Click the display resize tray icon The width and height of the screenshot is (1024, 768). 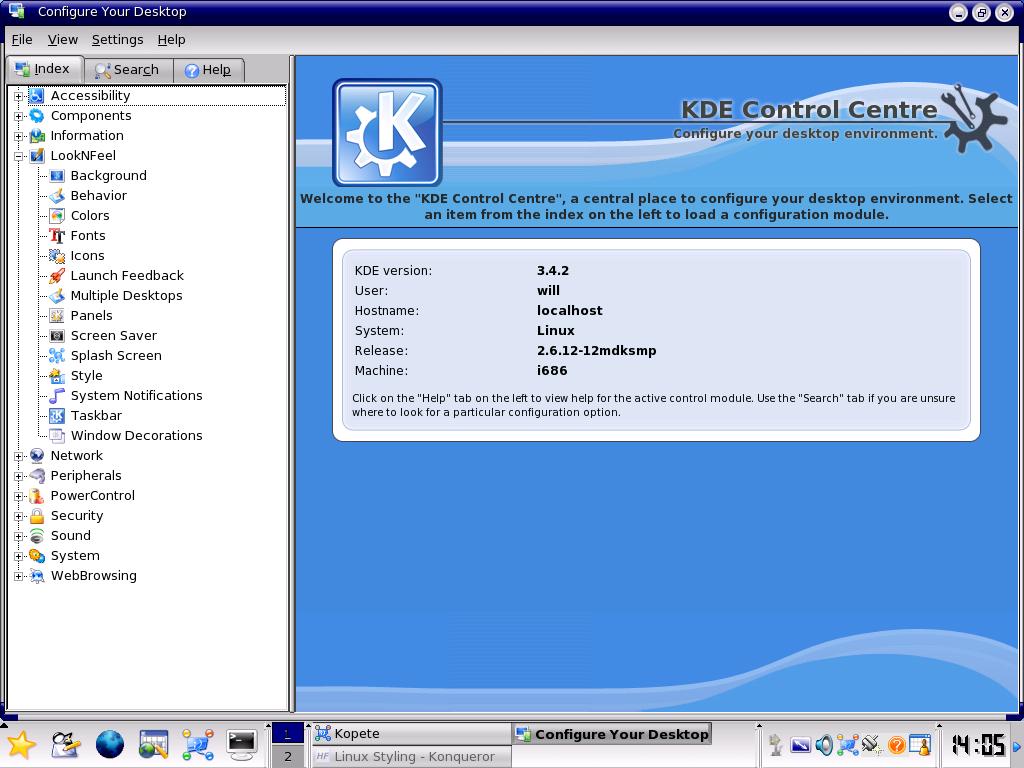point(800,744)
